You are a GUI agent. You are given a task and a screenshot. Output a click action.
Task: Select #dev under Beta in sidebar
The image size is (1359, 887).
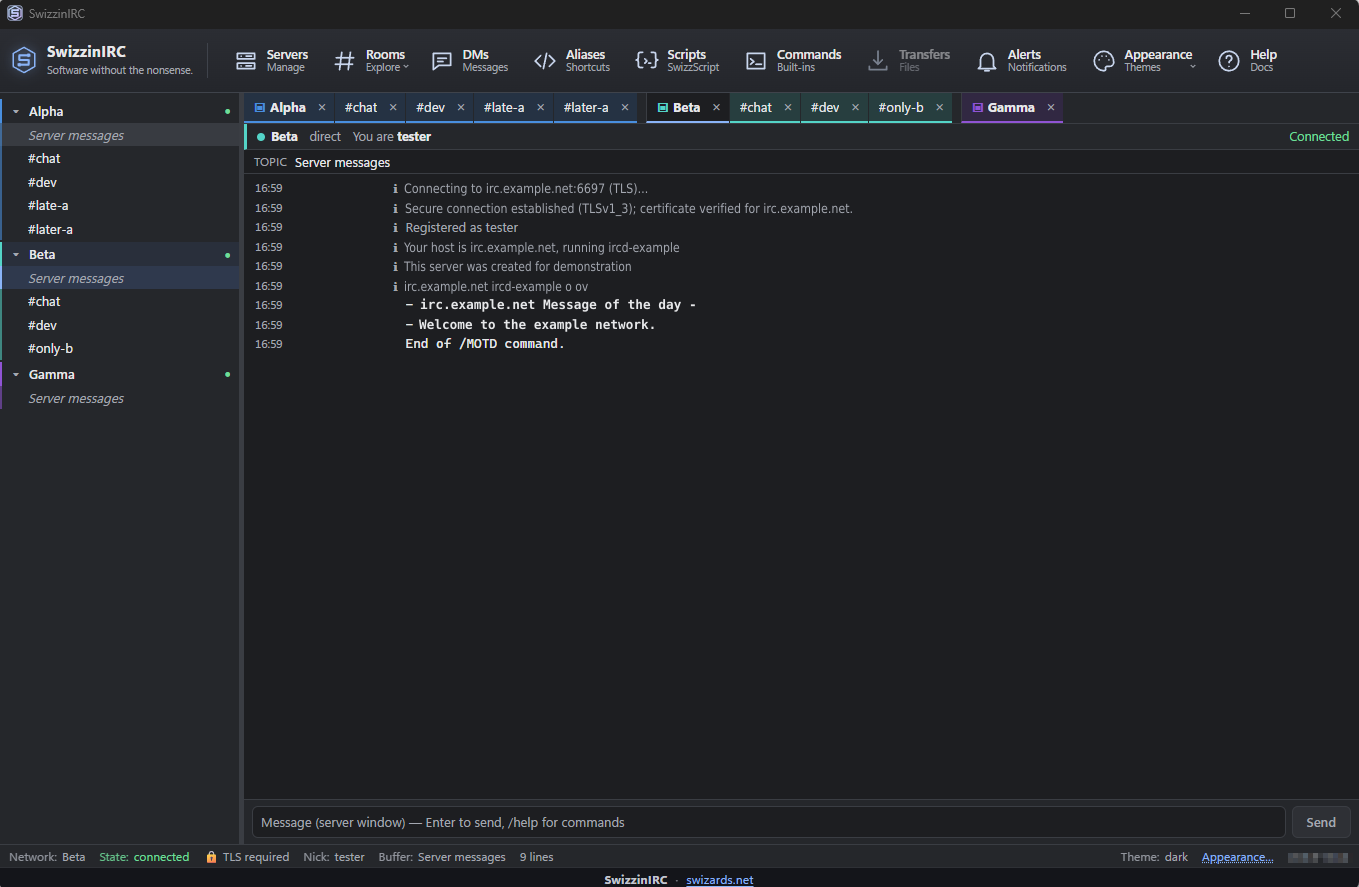pyautogui.click(x=120, y=325)
